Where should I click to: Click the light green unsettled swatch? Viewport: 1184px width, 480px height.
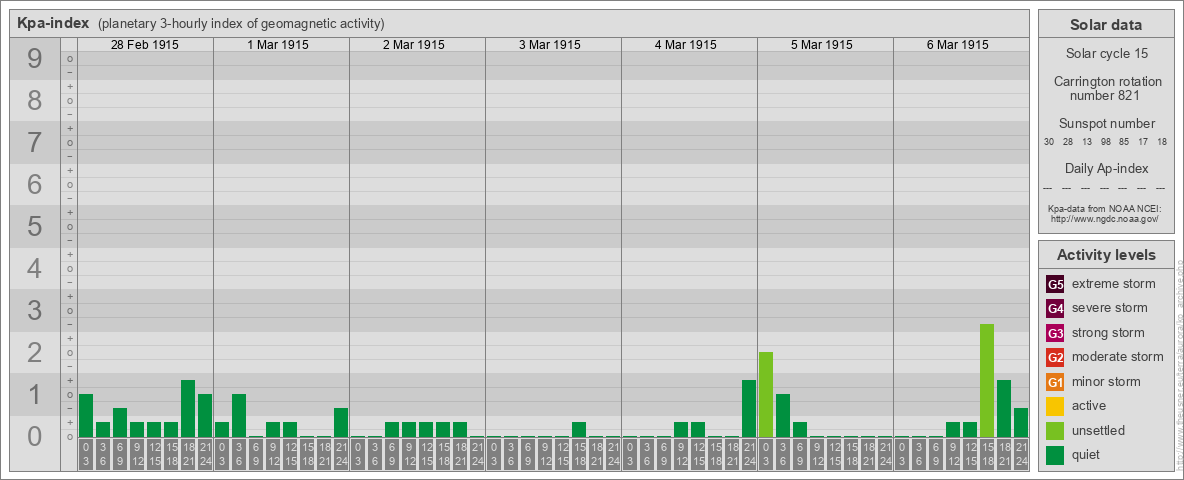[x=1055, y=431]
